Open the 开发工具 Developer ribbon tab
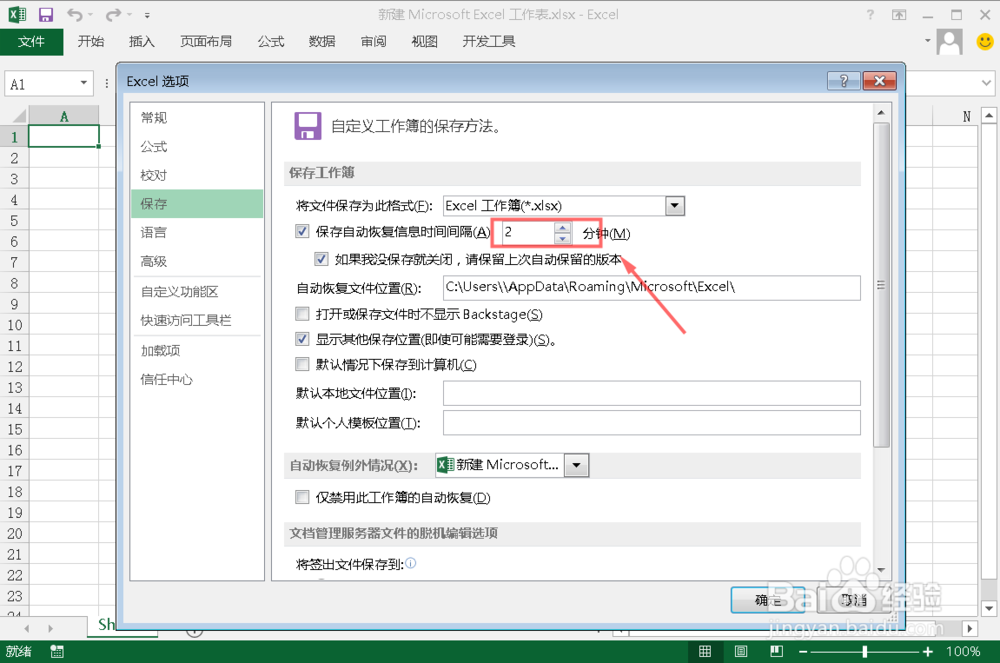The width and height of the screenshot is (1000, 663). click(489, 42)
